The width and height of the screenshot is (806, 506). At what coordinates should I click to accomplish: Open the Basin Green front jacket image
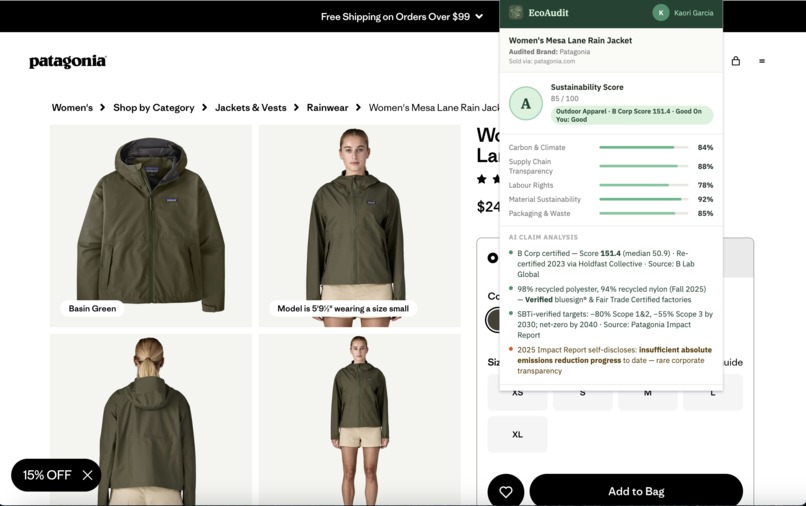[x=151, y=226]
